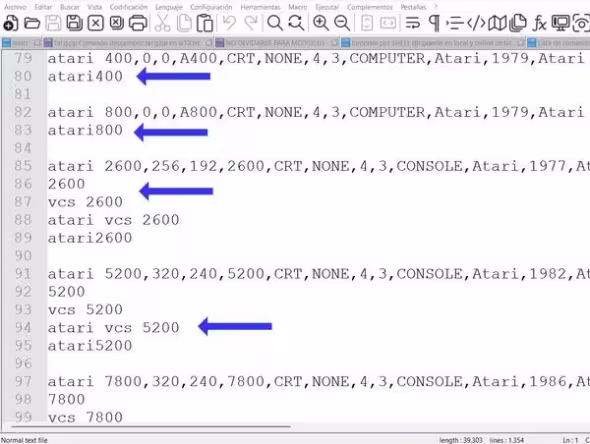Click the horizontal scrollbar thumb

[x=151, y=426]
